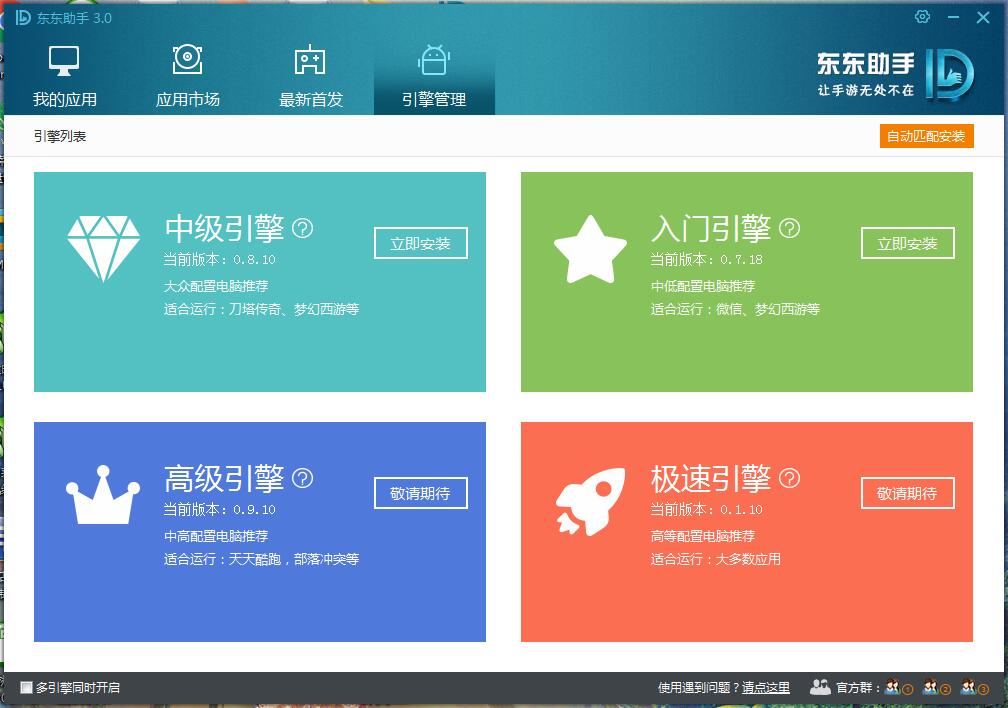Click the 官方群 people icon

point(820,687)
